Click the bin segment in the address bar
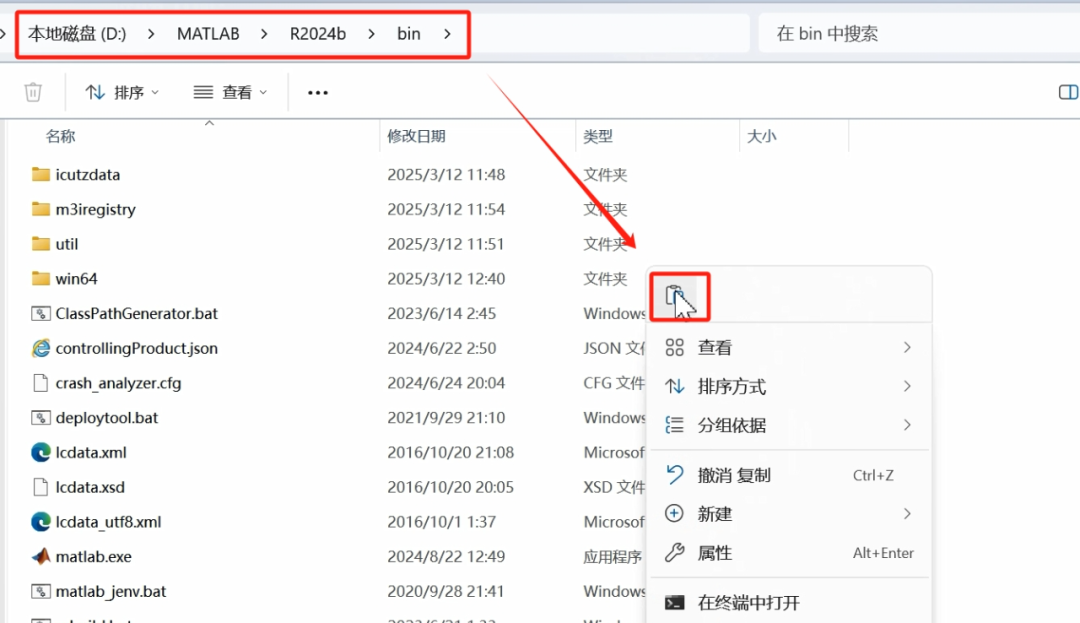Image resolution: width=1080 pixels, height=623 pixels. [408, 34]
